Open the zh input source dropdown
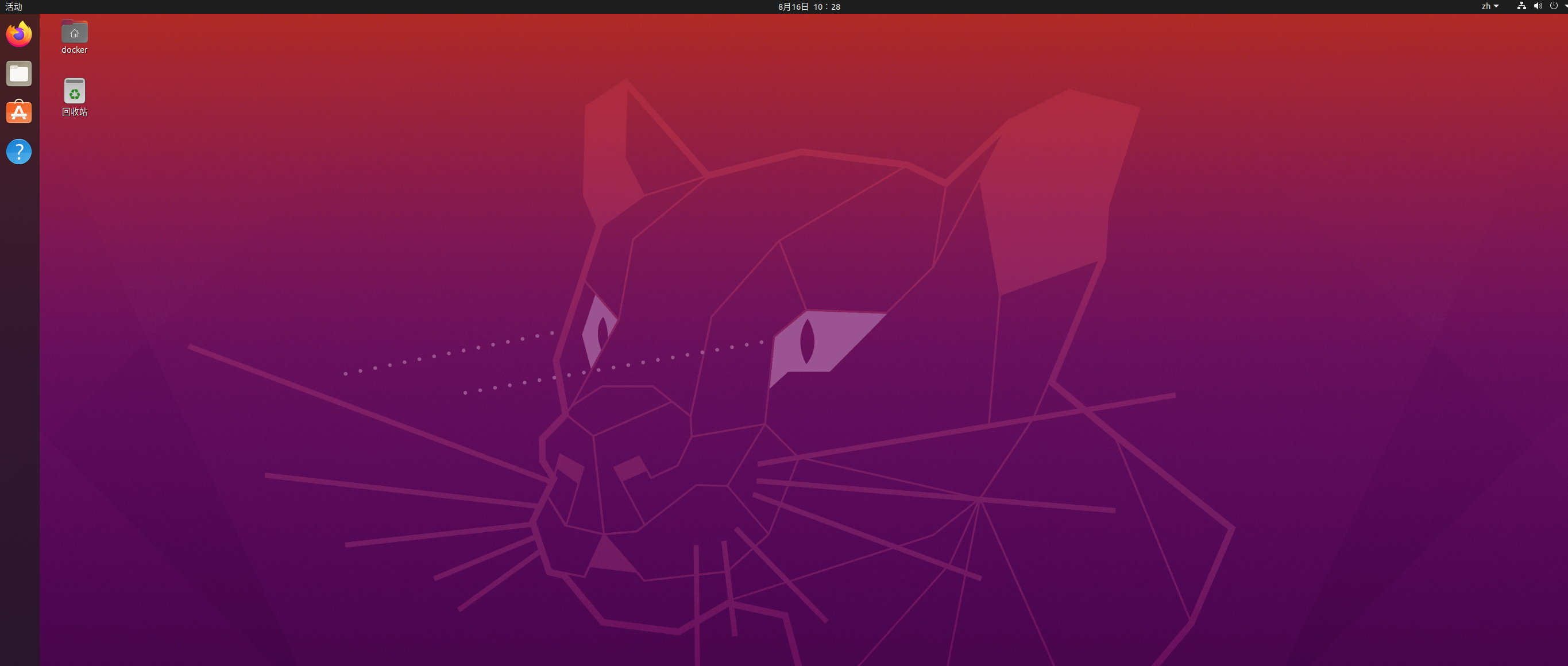1568x666 pixels. (x=1490, y=6)
